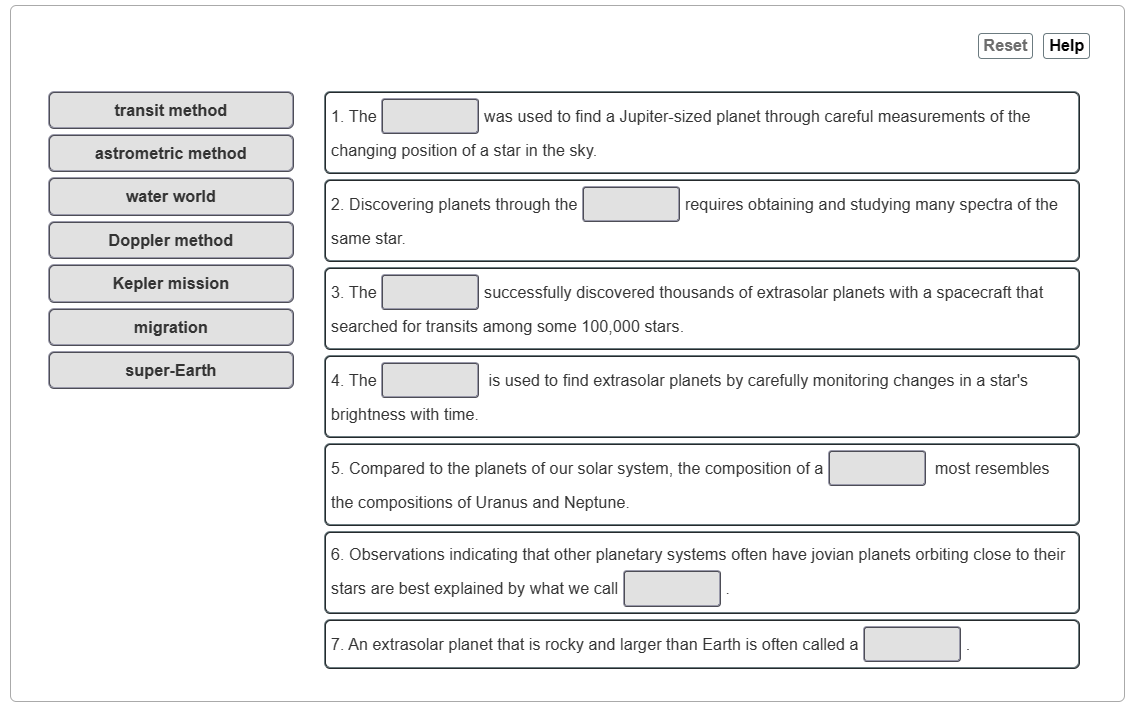Click the blank in question 5
This screenshot has height=714, width=1139.
pos(877,468)
